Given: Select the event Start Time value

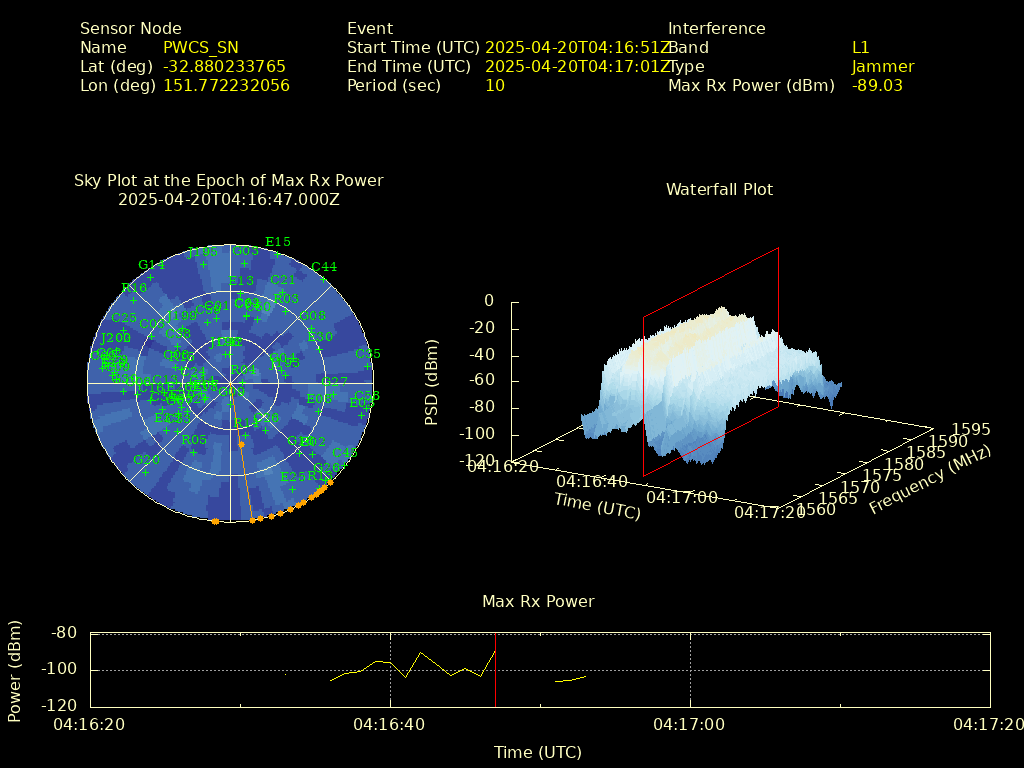Looking at the screenshot, I should click(x=577, y=47).
